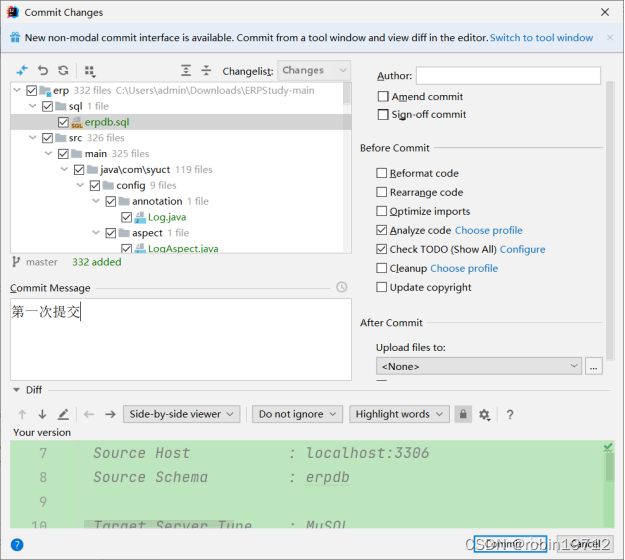
Task: Click the edit source pencil icon
Action: pyautogui.click(x=63, y=415)
